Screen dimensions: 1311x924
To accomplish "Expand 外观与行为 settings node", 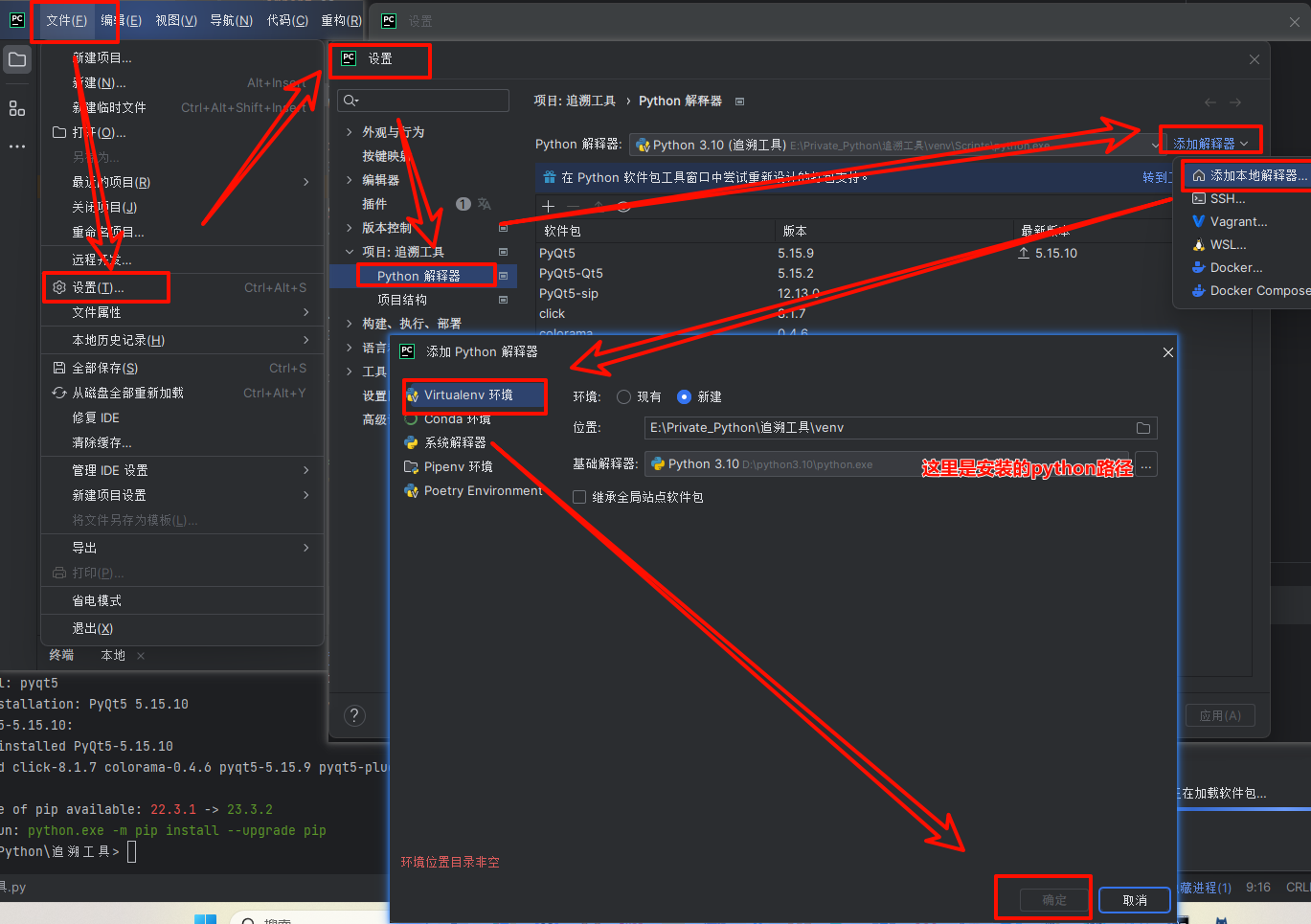I will tap(350, 132).
